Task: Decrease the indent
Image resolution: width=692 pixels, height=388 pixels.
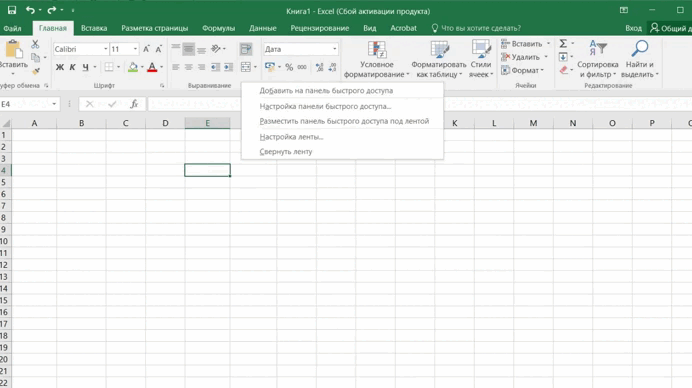Action: pyautogui.click(x=215, y=67)
